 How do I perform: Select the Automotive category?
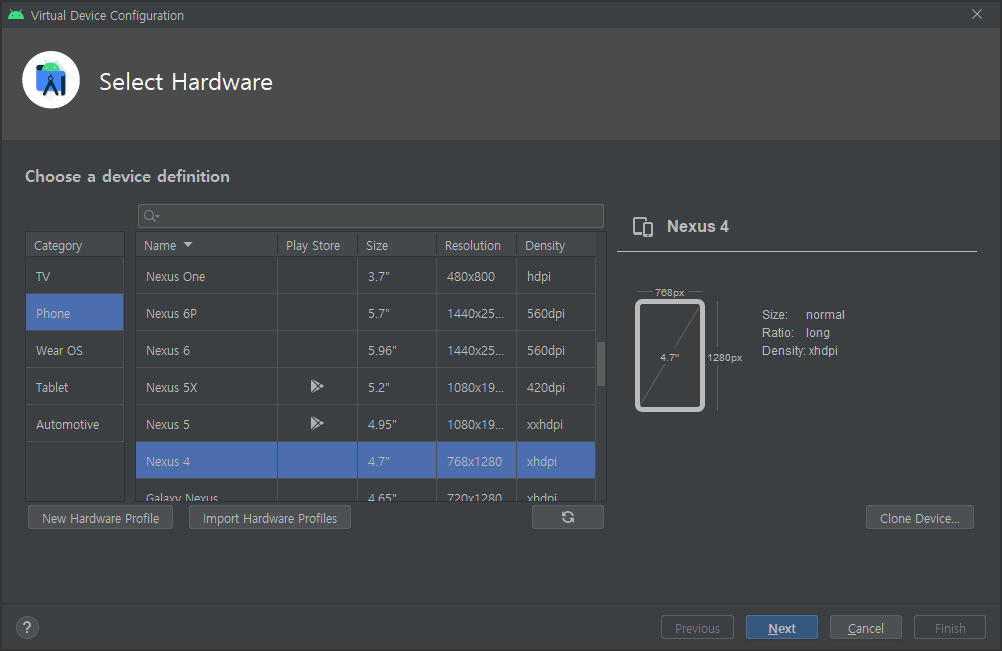(75, 424)
